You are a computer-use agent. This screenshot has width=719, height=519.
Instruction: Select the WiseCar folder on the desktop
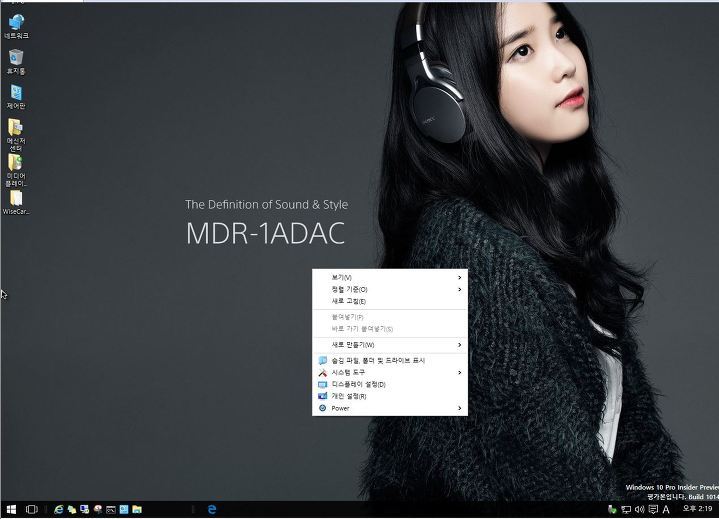[16, 202]
